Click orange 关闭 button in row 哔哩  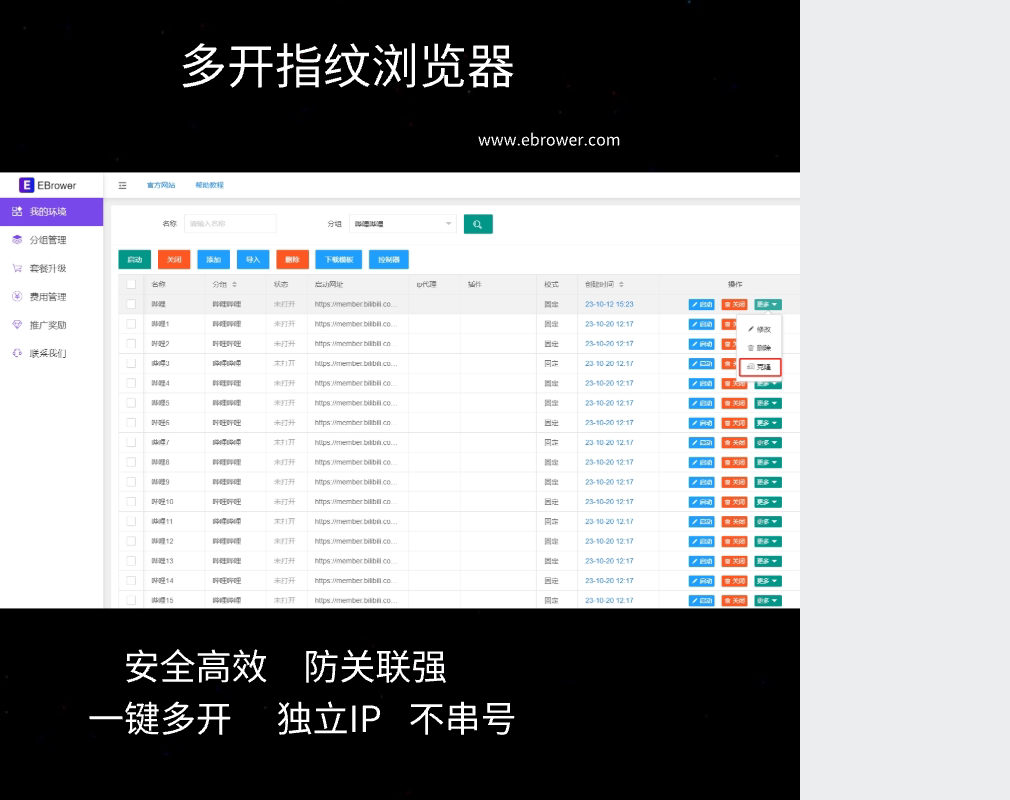(734, 305)
